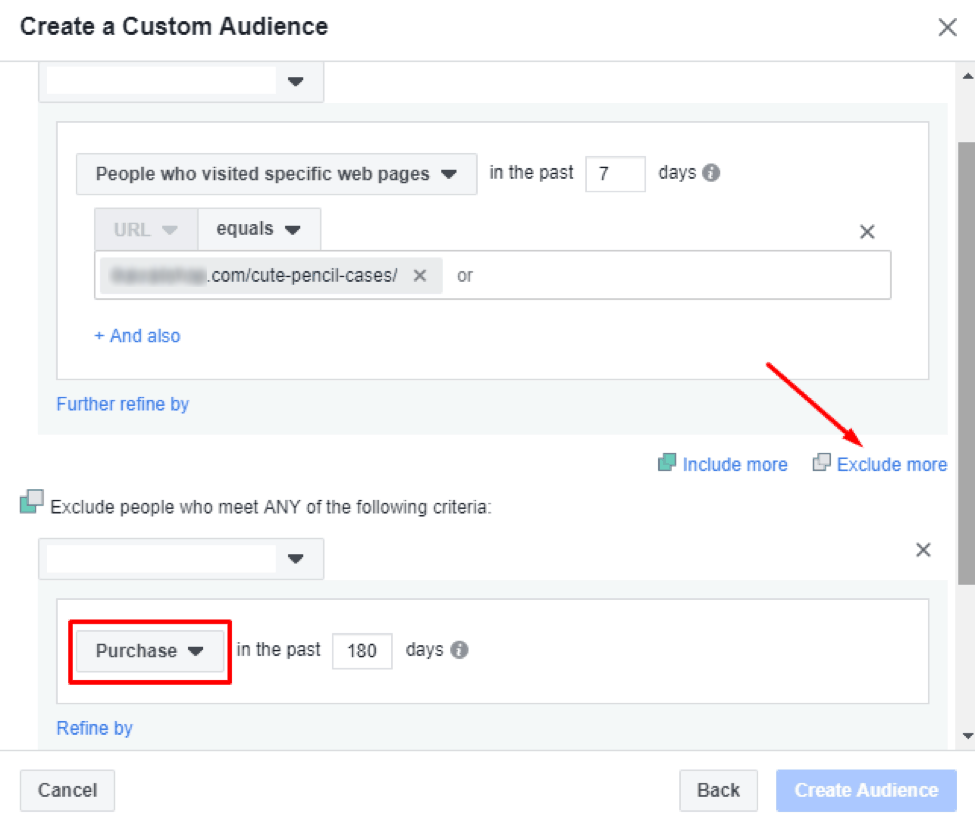This screenshot has height=827, width=975.
Task: Expand the URL field dropdown
Action: 143,229
